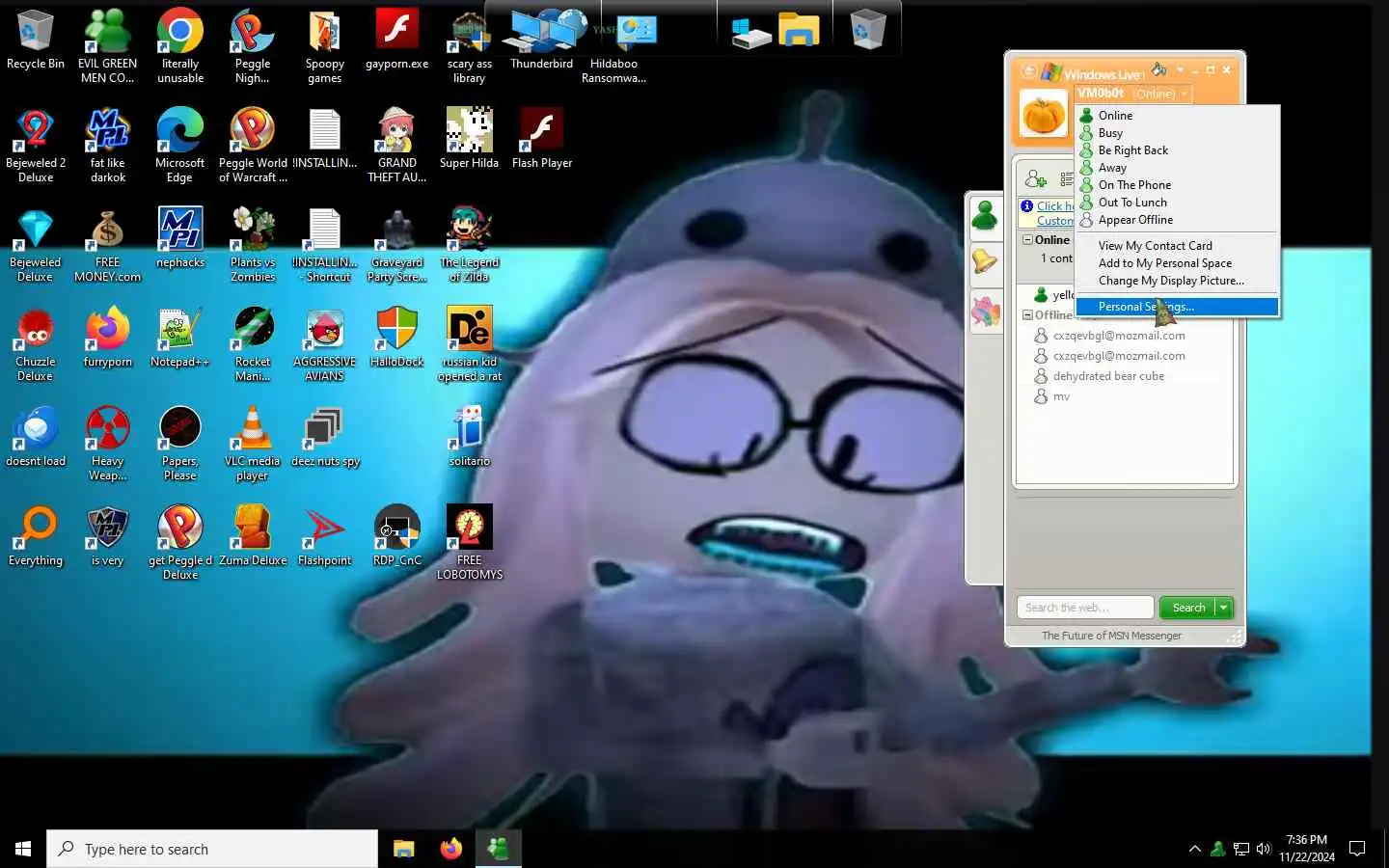Open the bell alerts tab in Messenger sidebar

point(985,261)
